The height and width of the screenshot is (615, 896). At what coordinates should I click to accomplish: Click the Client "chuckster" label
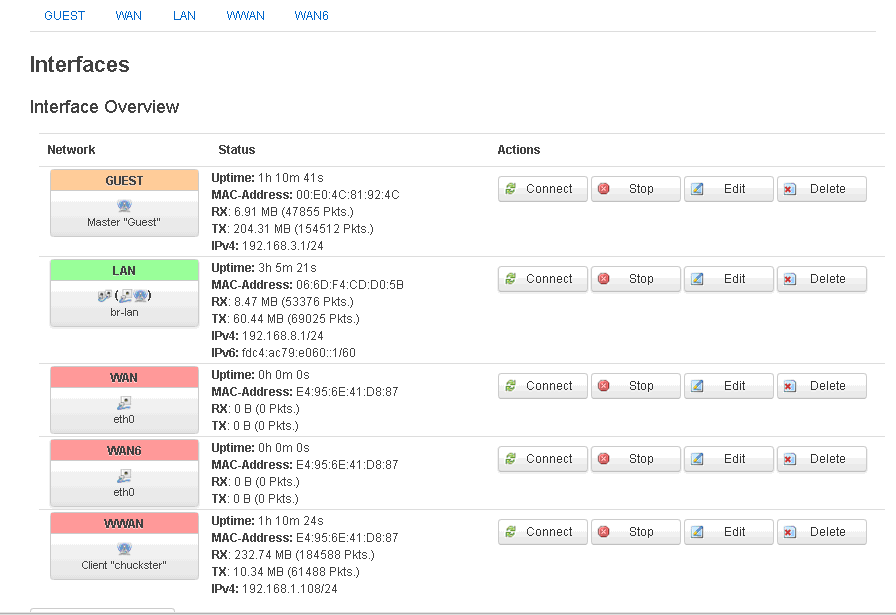coord(124,565)
